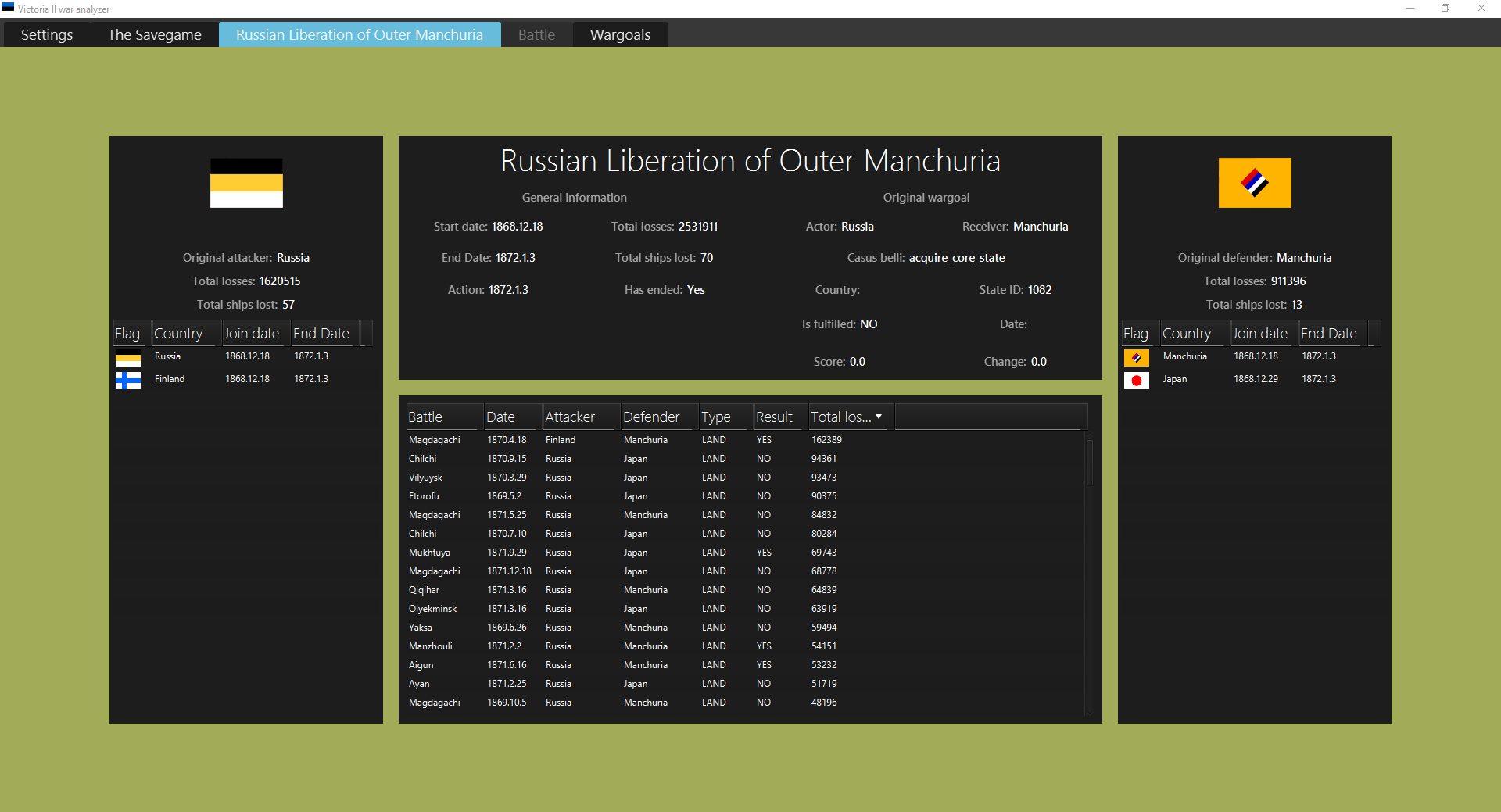Screen dimensions: 1501x812
Task: Click the Victoria II war analyzer title icon
Action: pos(8,8)
